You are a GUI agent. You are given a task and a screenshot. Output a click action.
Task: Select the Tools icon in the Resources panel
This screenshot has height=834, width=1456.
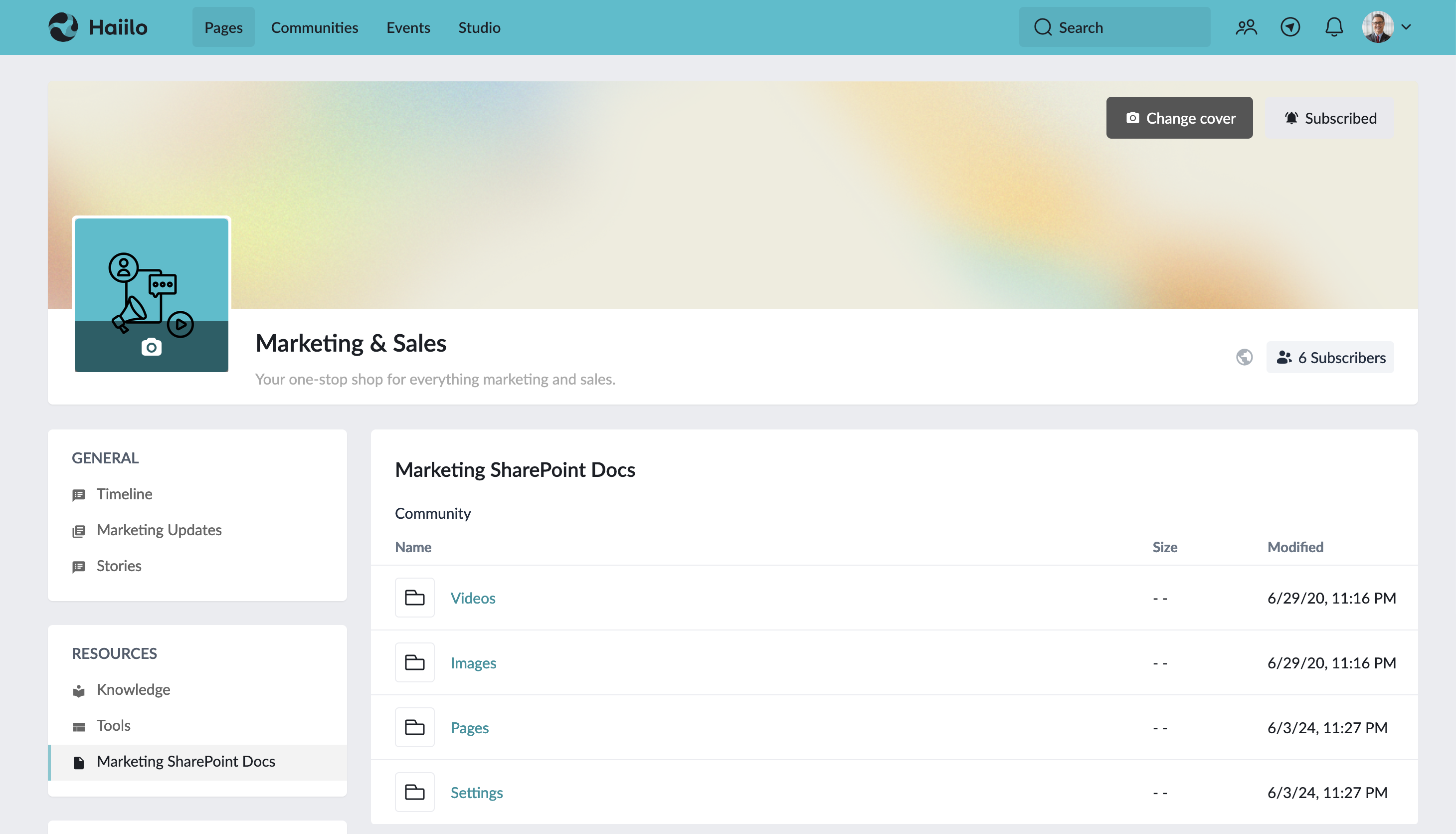click(x=80, y=726)
